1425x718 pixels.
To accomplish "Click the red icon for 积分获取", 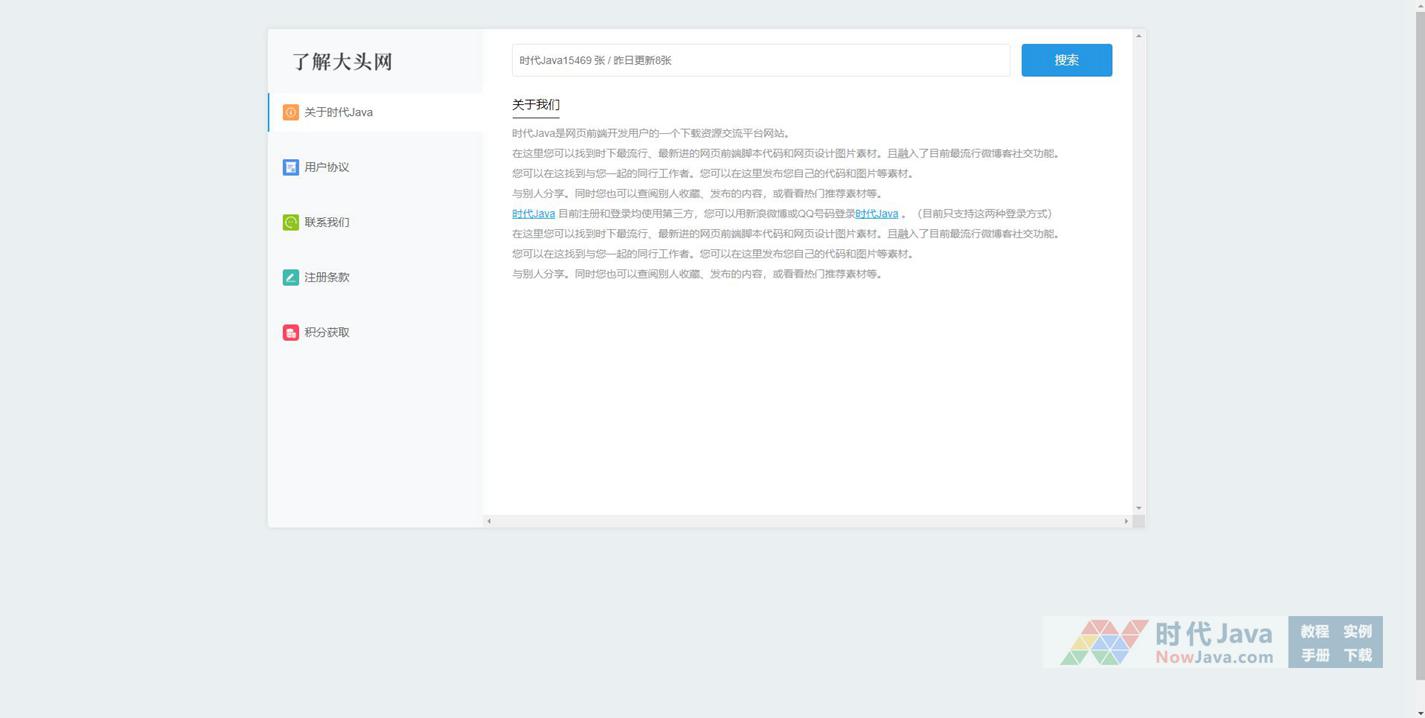I will 290,333.
